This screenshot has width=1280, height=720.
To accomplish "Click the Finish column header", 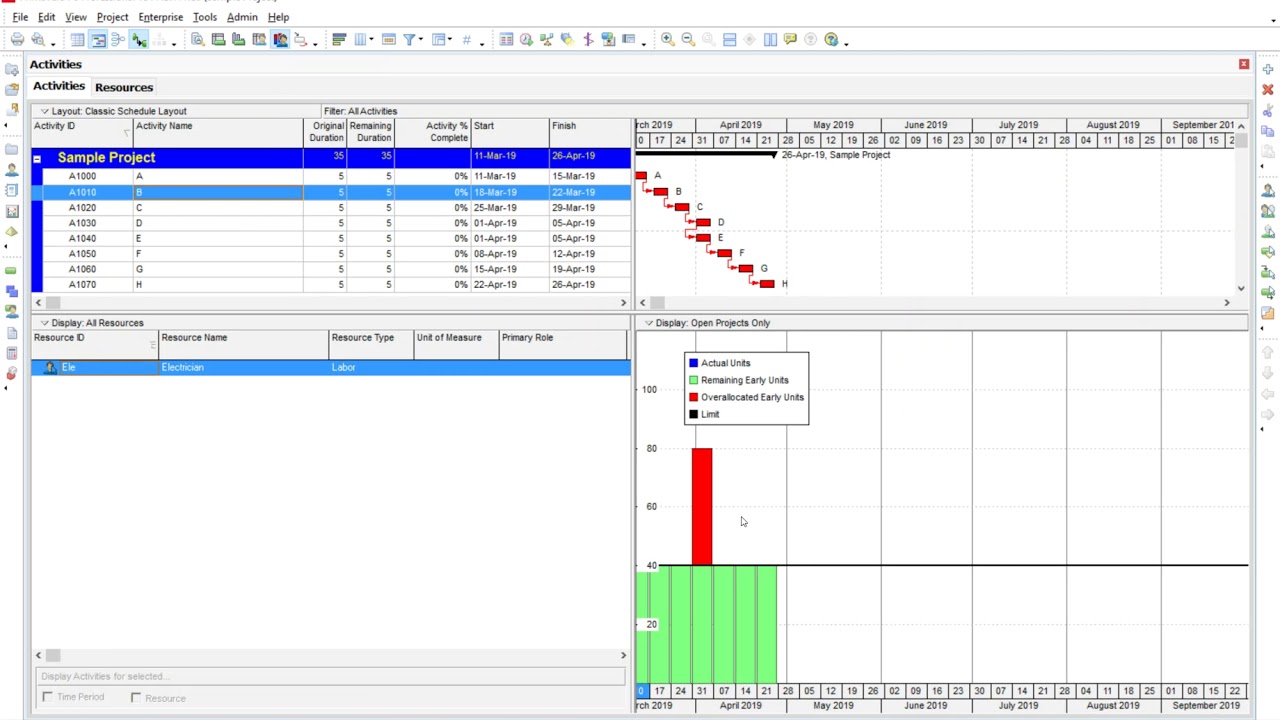I will (x=590, y=132).
